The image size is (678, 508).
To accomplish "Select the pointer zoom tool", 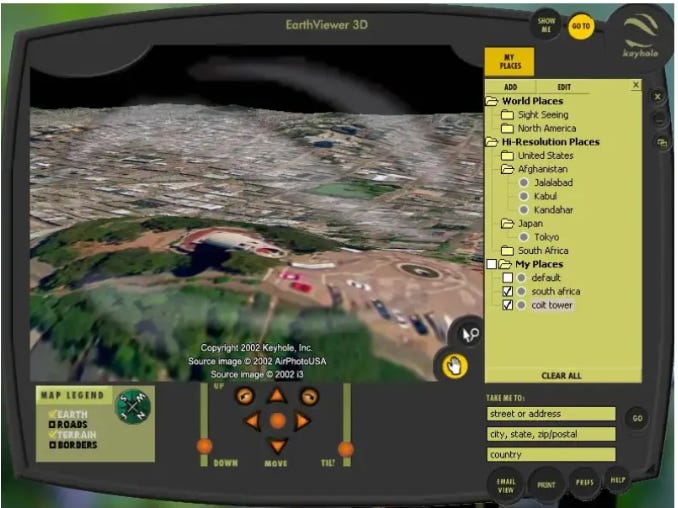I will [x=470, y=334].
